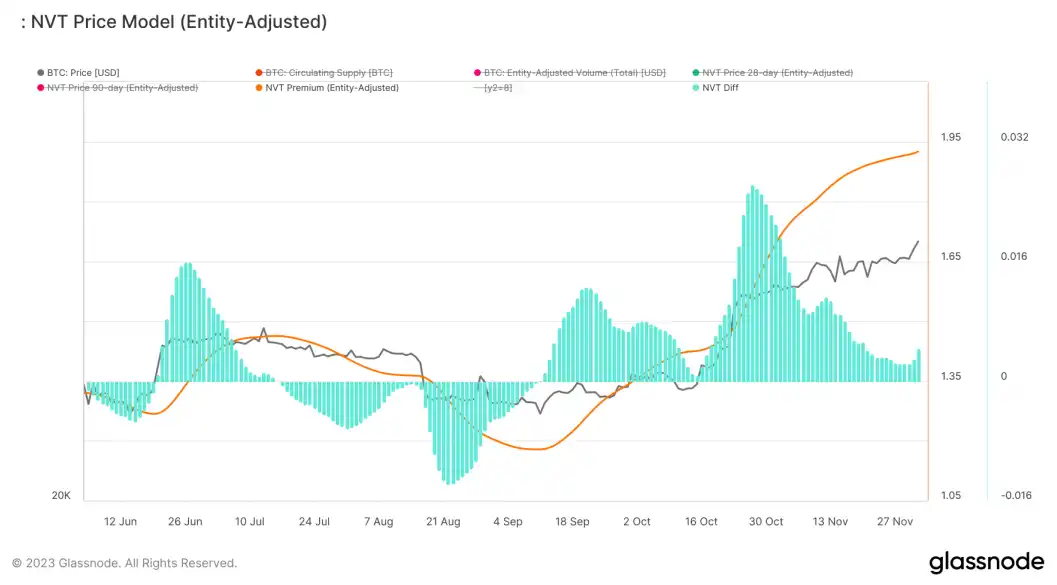The height and width of the screenshot is (585, 1057).
Task: Click the pink NVT Price 90-day dot
Action: pos(40,88)
